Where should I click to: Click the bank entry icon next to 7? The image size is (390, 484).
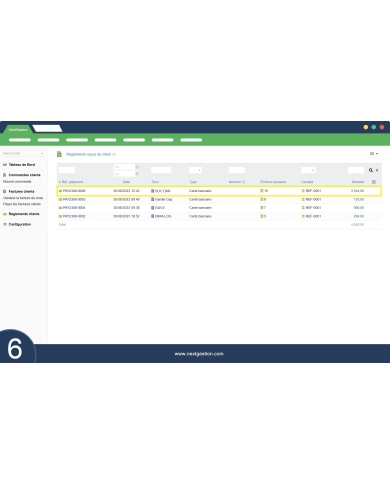[262, 208]
